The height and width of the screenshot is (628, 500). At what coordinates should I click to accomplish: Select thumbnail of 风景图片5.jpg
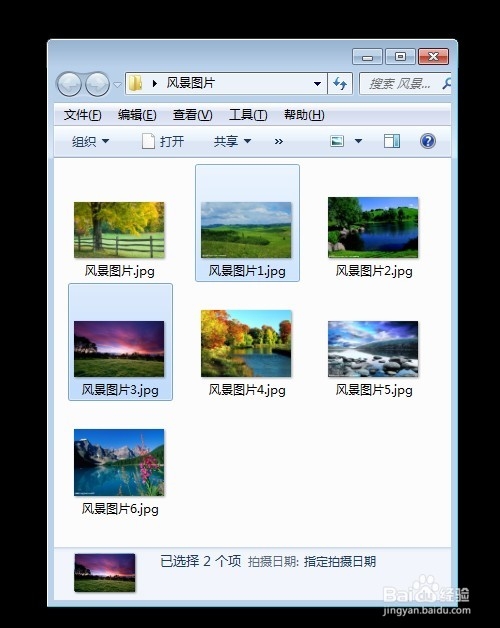[373, 349]
